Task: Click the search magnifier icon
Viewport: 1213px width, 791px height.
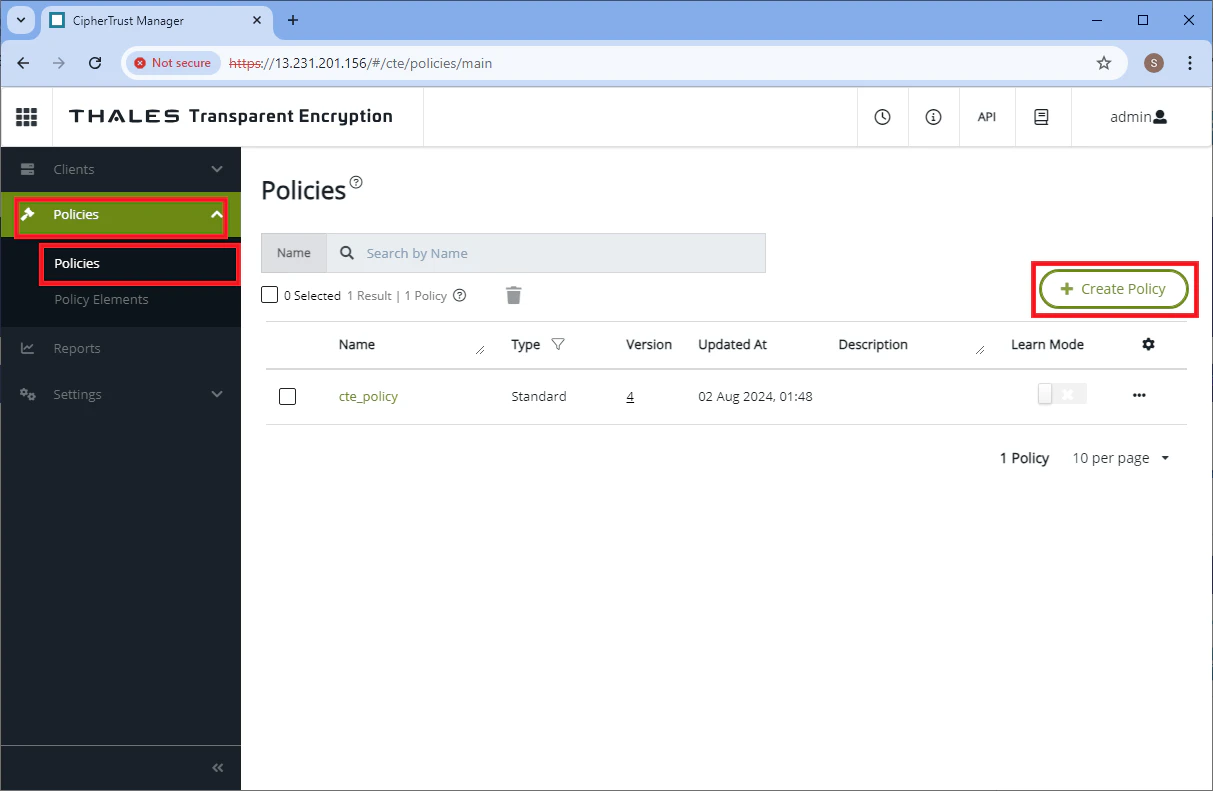Action: [x=347, y=253]
